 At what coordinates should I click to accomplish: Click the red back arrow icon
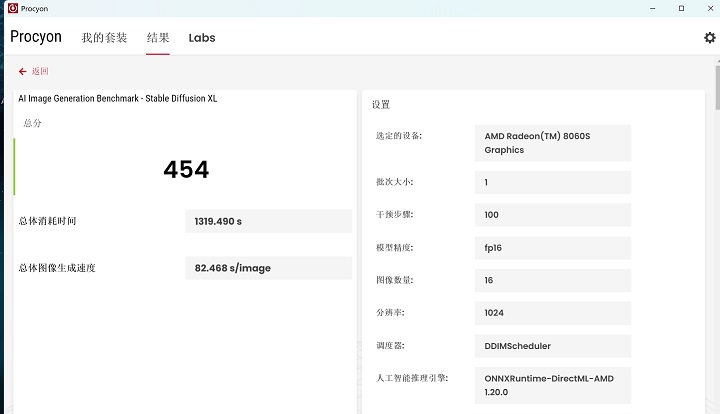point(22,72)
